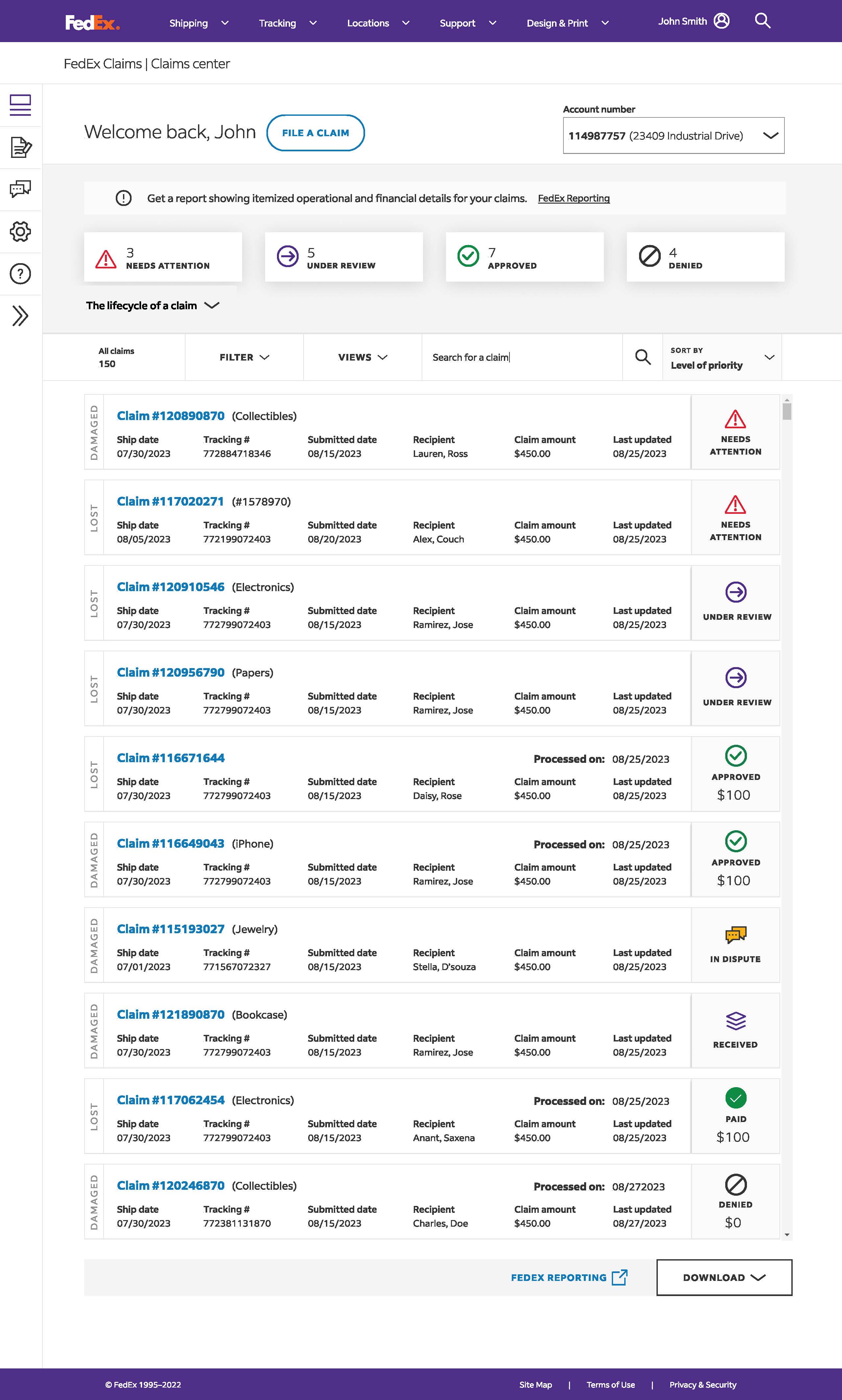
Task: Open the chat messages icon in sidebar
Action: click(20, 189)
